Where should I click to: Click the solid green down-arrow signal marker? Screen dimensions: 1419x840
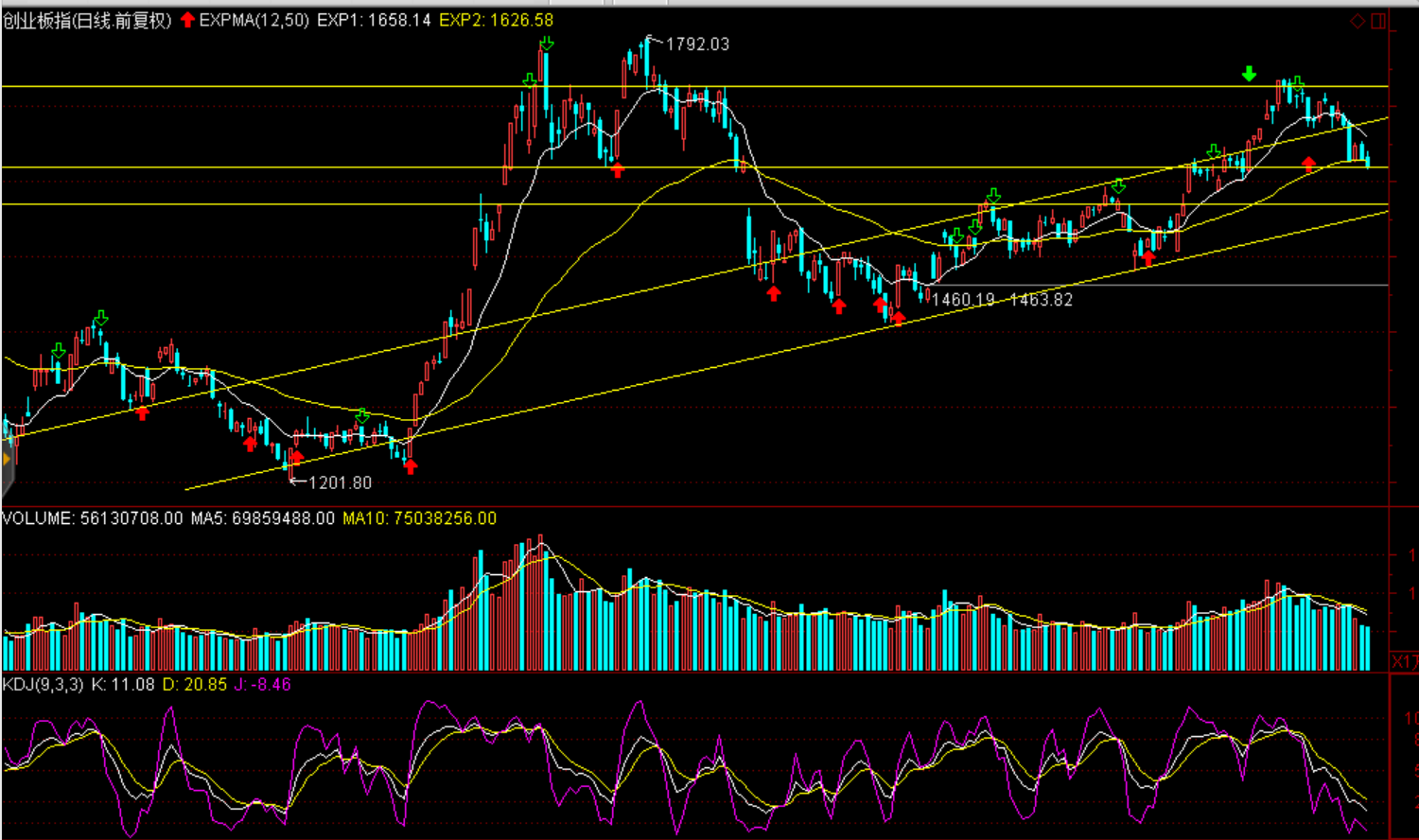coord(1250,74)
